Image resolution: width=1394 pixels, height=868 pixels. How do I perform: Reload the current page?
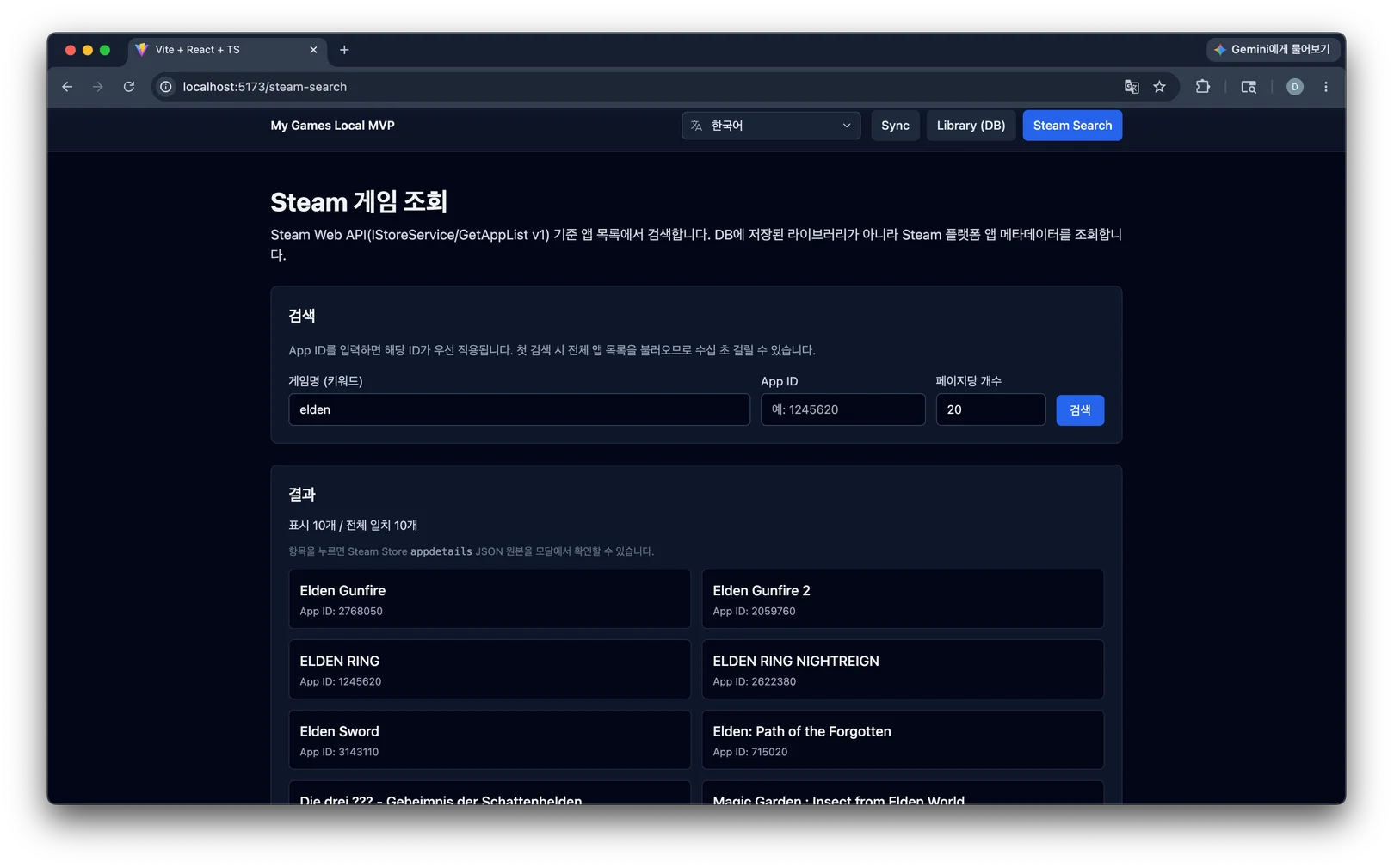[x=129, y=87]
